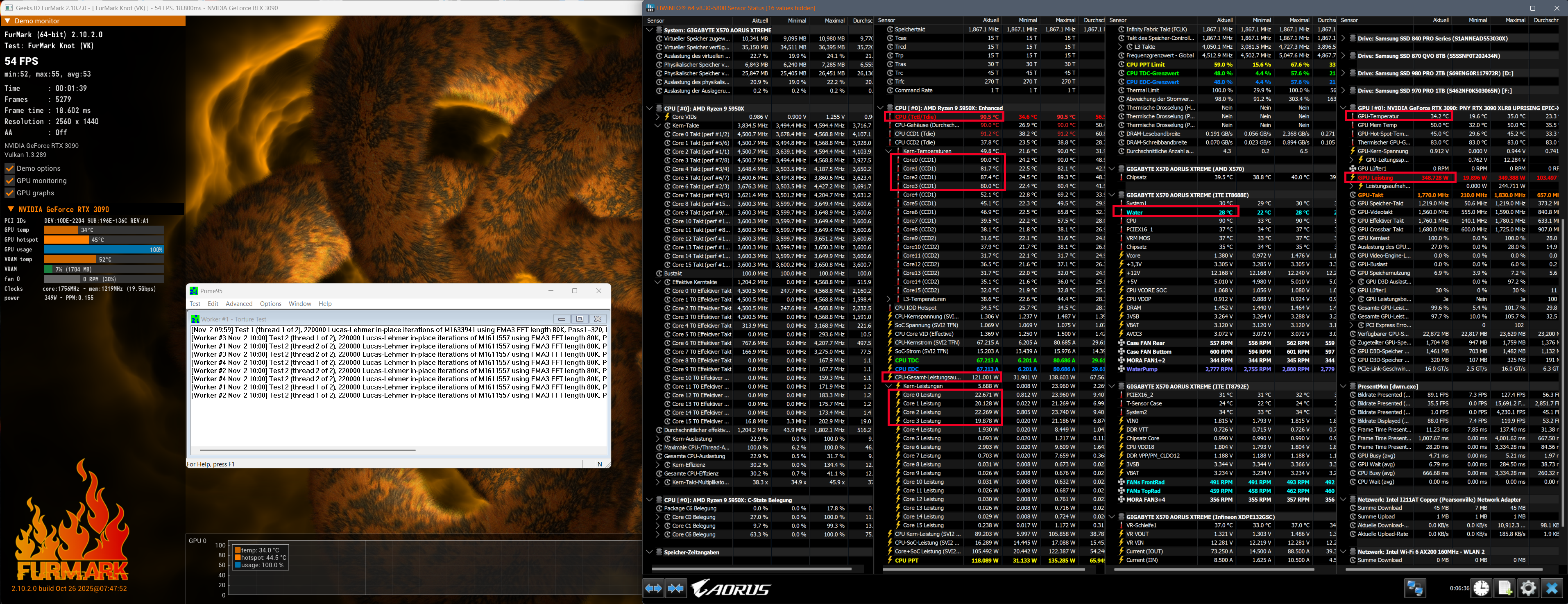The width and height of the screenshot is (1568, 604).
Task: Click the shrink columns arrows icon in HWiNFO
Action: 675,588
